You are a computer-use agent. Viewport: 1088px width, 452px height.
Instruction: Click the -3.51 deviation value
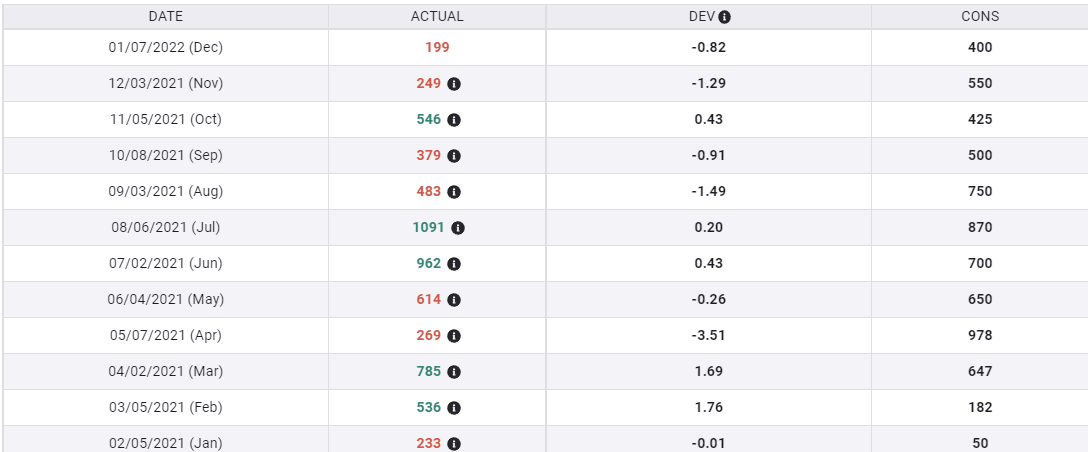point(707,335)
